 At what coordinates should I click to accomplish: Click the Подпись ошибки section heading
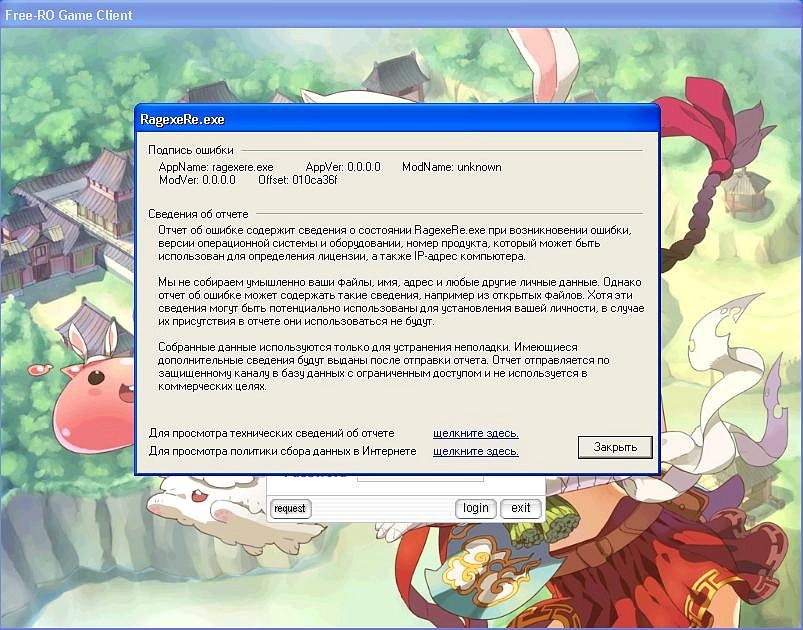tap(191, 150)
